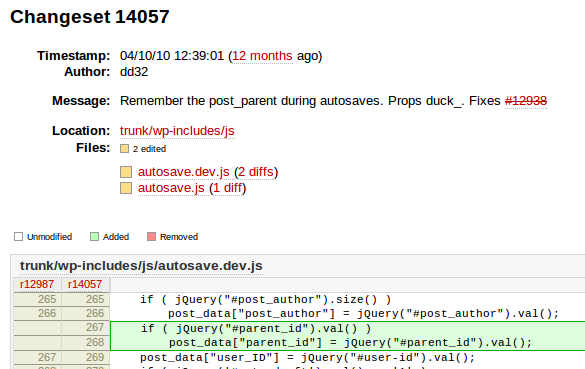The height and width of the screenshot is (369, 585).
Task: Click 'Remember the post_parent during autosaves' message
Action: (251, 101)
